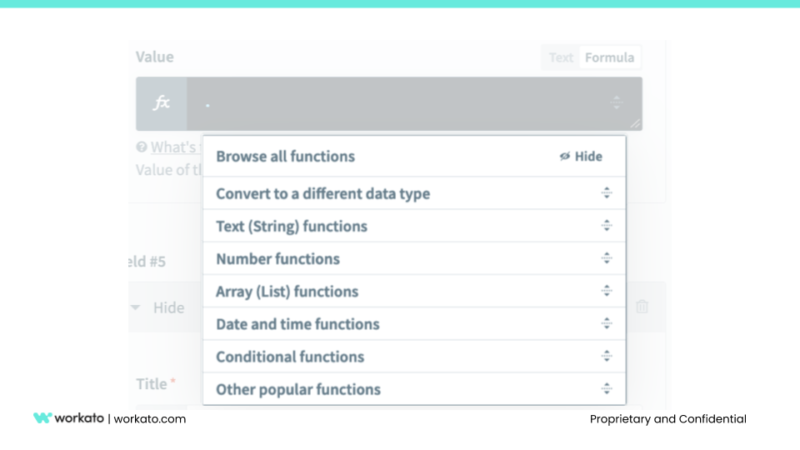Click the trash icon beside field #5
The image size is (800, 450).
tap(642, 307)
